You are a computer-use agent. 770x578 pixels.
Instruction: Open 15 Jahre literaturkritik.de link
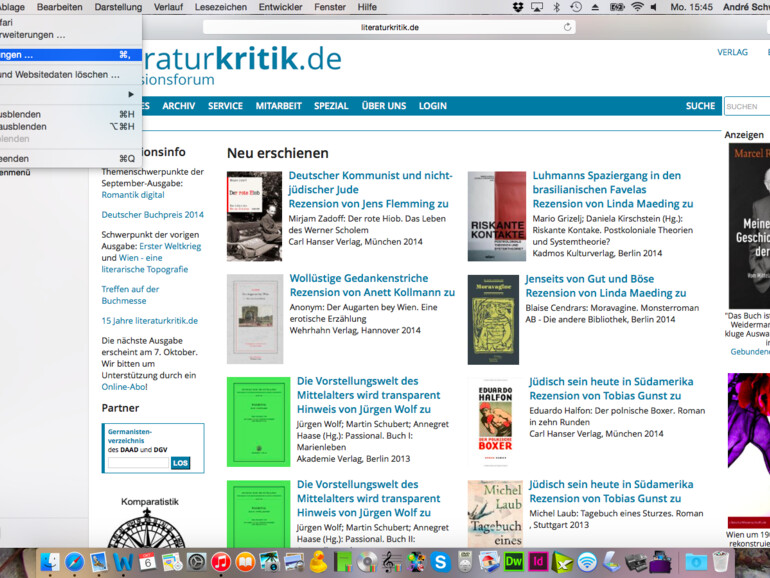pyautogui.click(x=149, y=321)
